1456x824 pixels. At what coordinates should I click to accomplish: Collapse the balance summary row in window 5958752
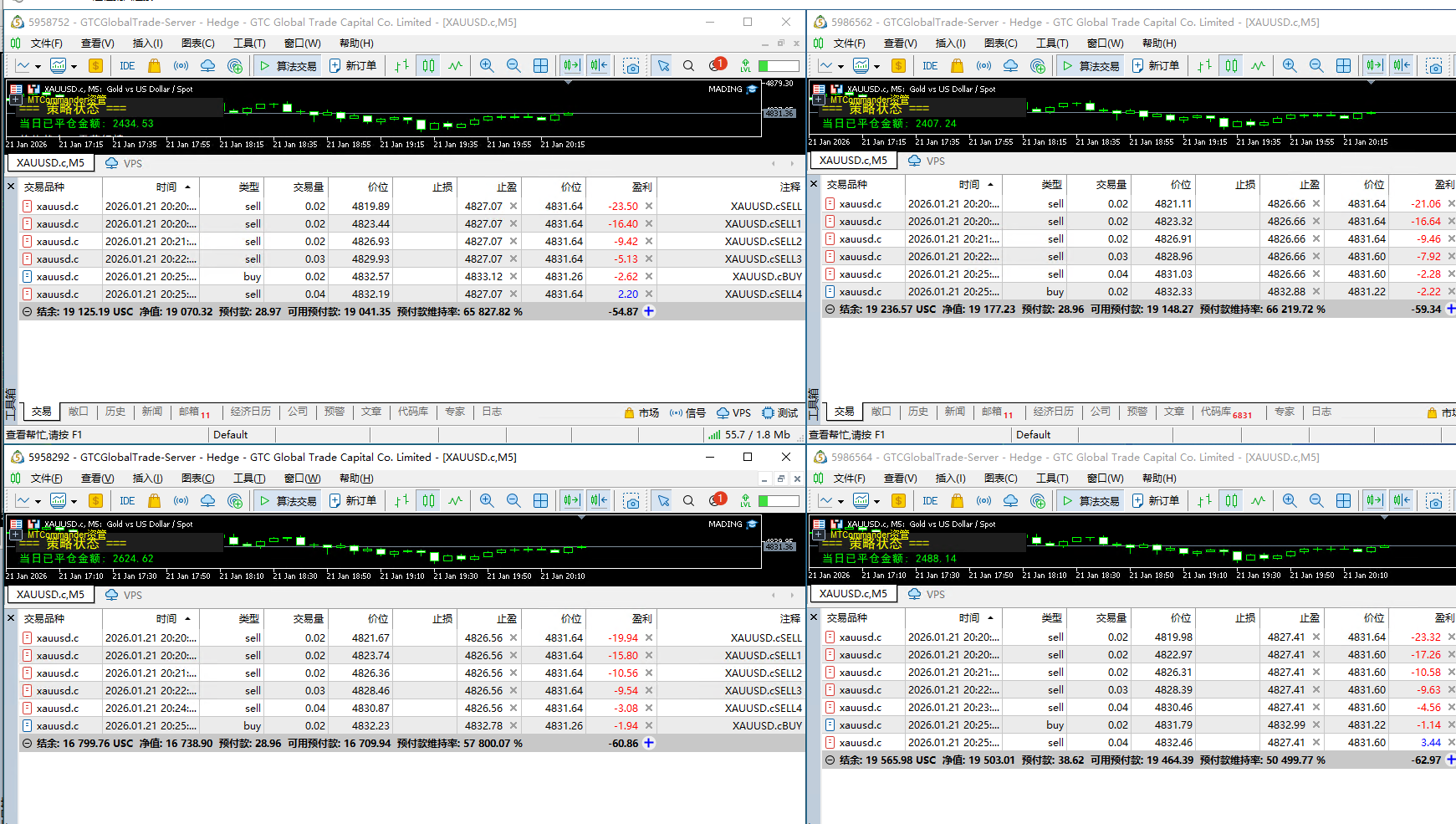[27, 312]
